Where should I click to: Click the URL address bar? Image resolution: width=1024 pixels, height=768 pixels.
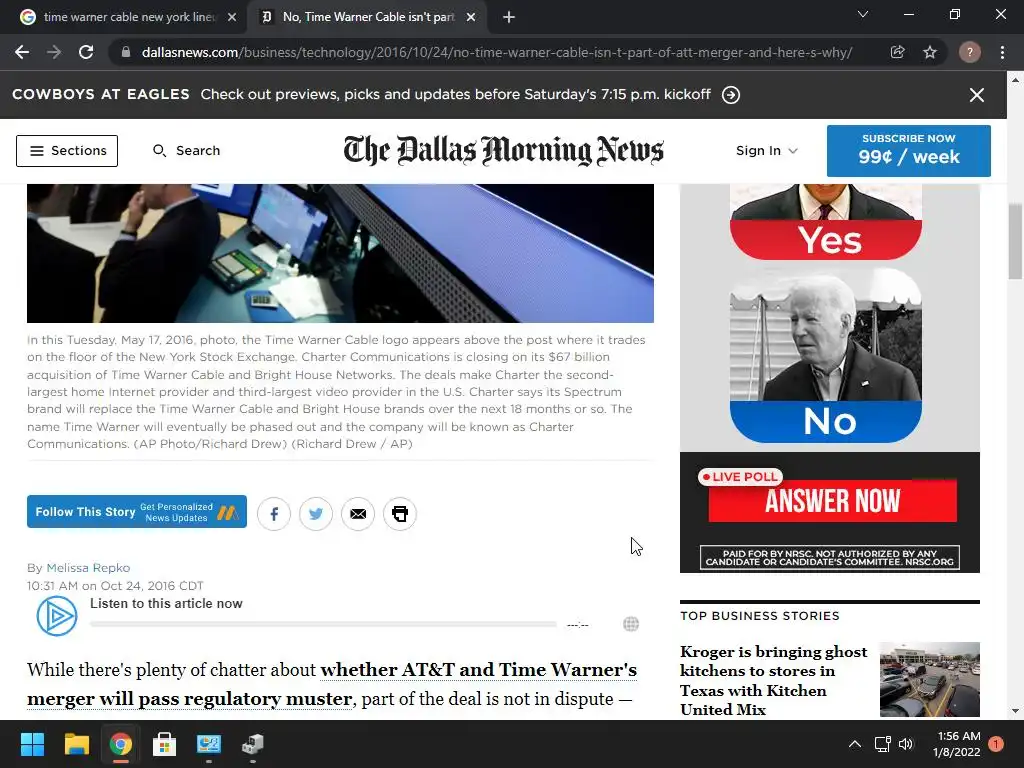tap(496, 52)
